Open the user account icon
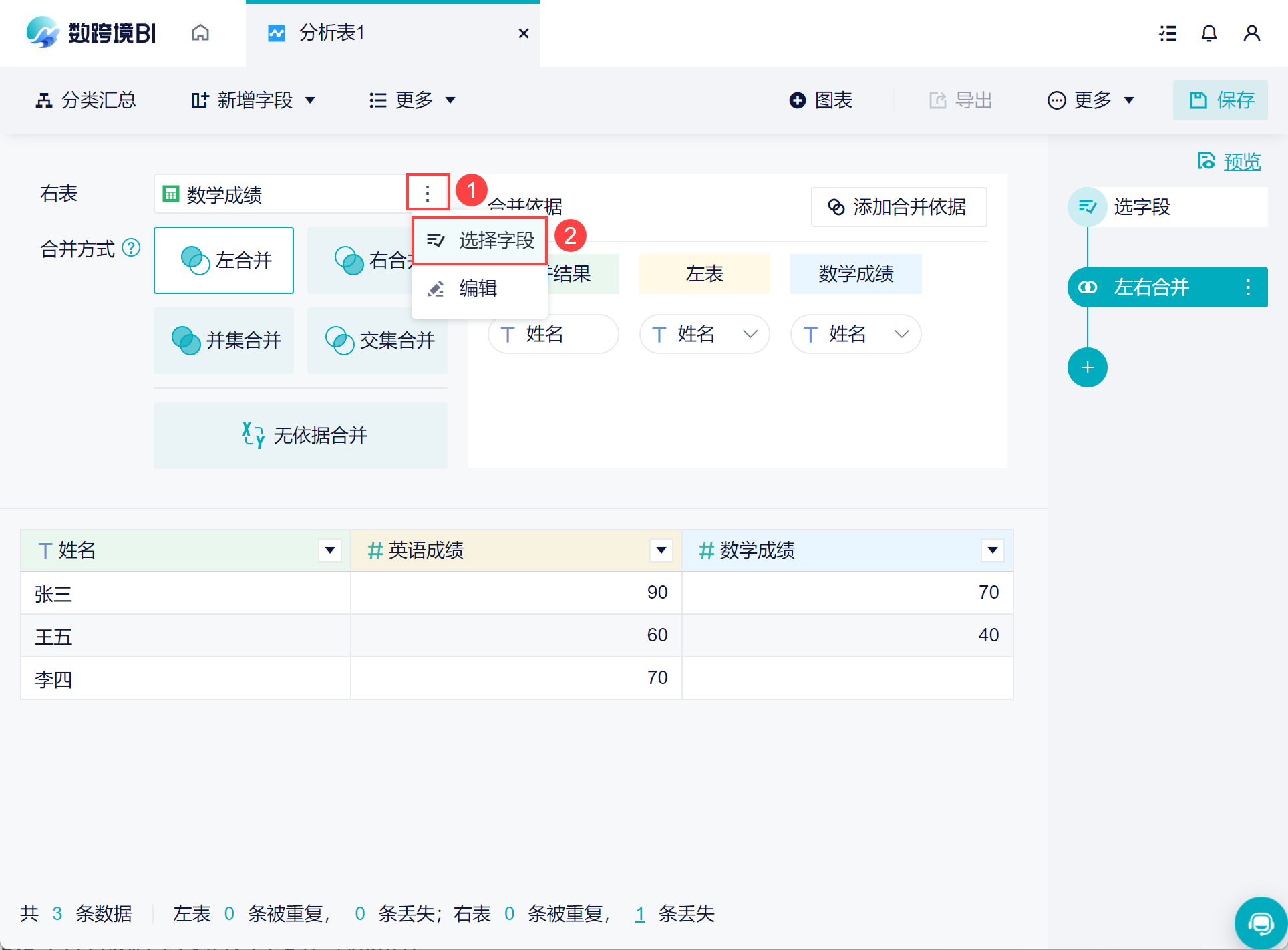Screen dimensions: 1288x950 (x=1251, y=33)
